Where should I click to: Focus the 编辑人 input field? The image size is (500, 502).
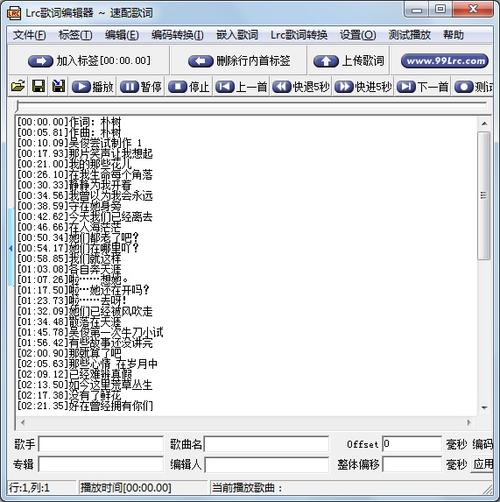coord(266,464)
